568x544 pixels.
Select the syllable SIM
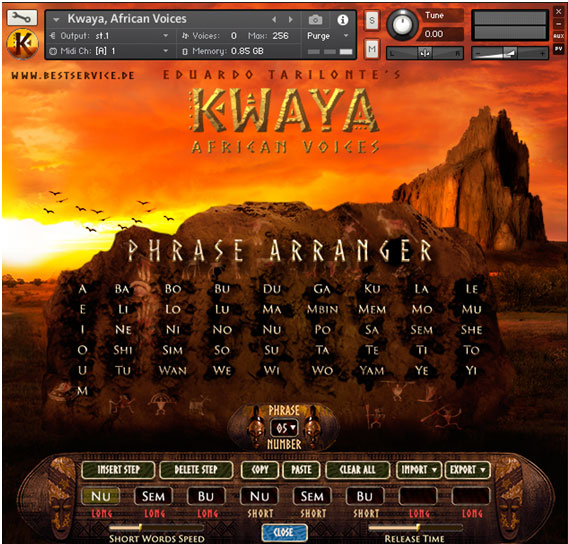(x=172, y=350)
